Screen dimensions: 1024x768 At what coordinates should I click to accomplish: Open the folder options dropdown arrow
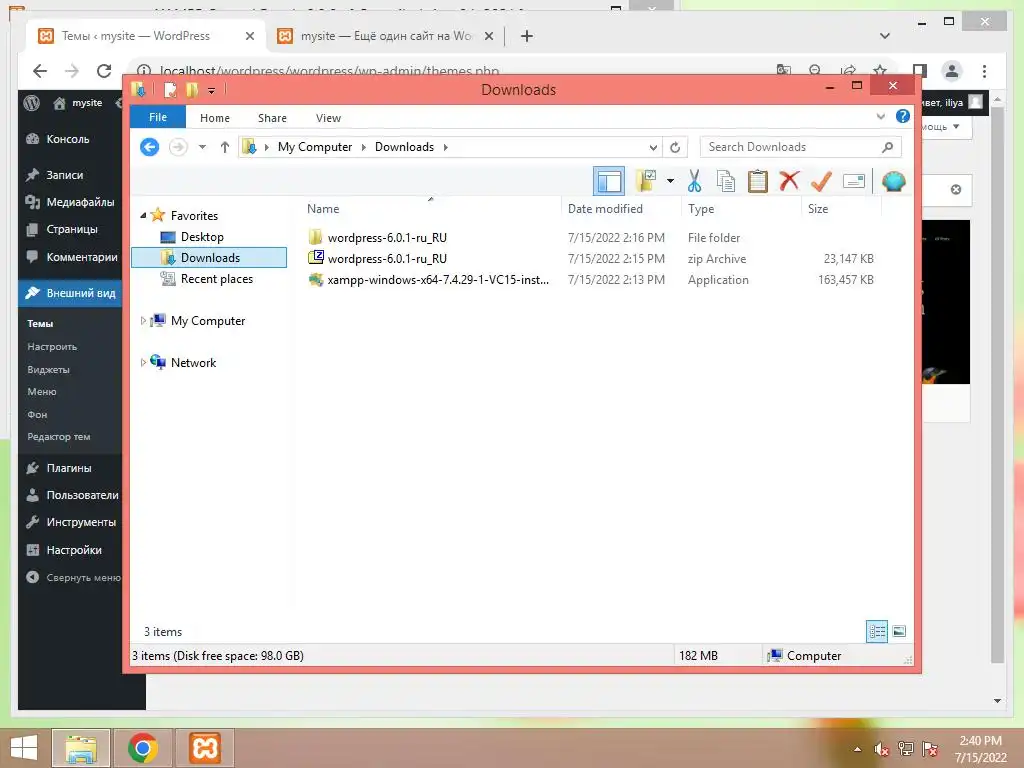click(x=670, y=181)
